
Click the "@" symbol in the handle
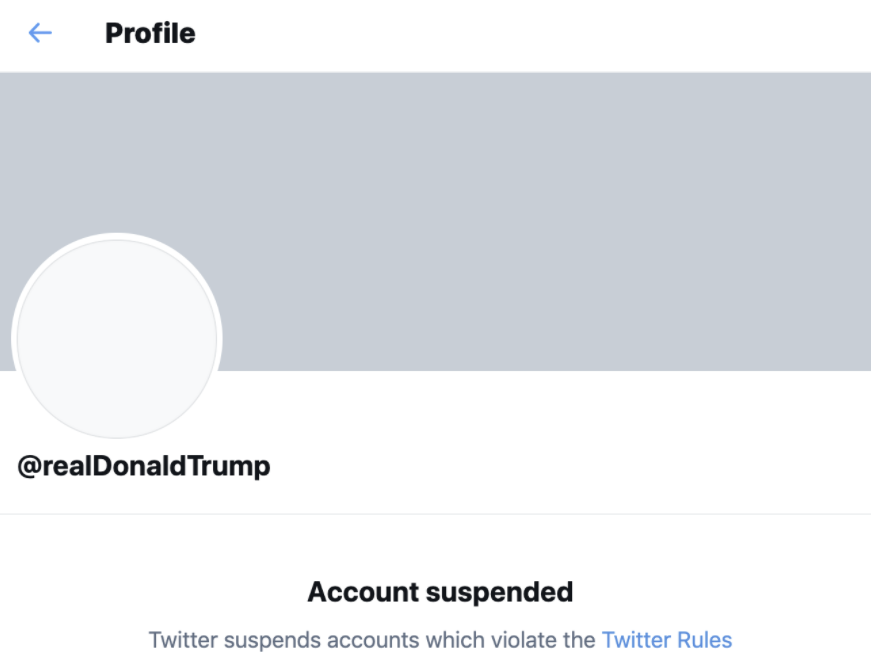point(29,466)
